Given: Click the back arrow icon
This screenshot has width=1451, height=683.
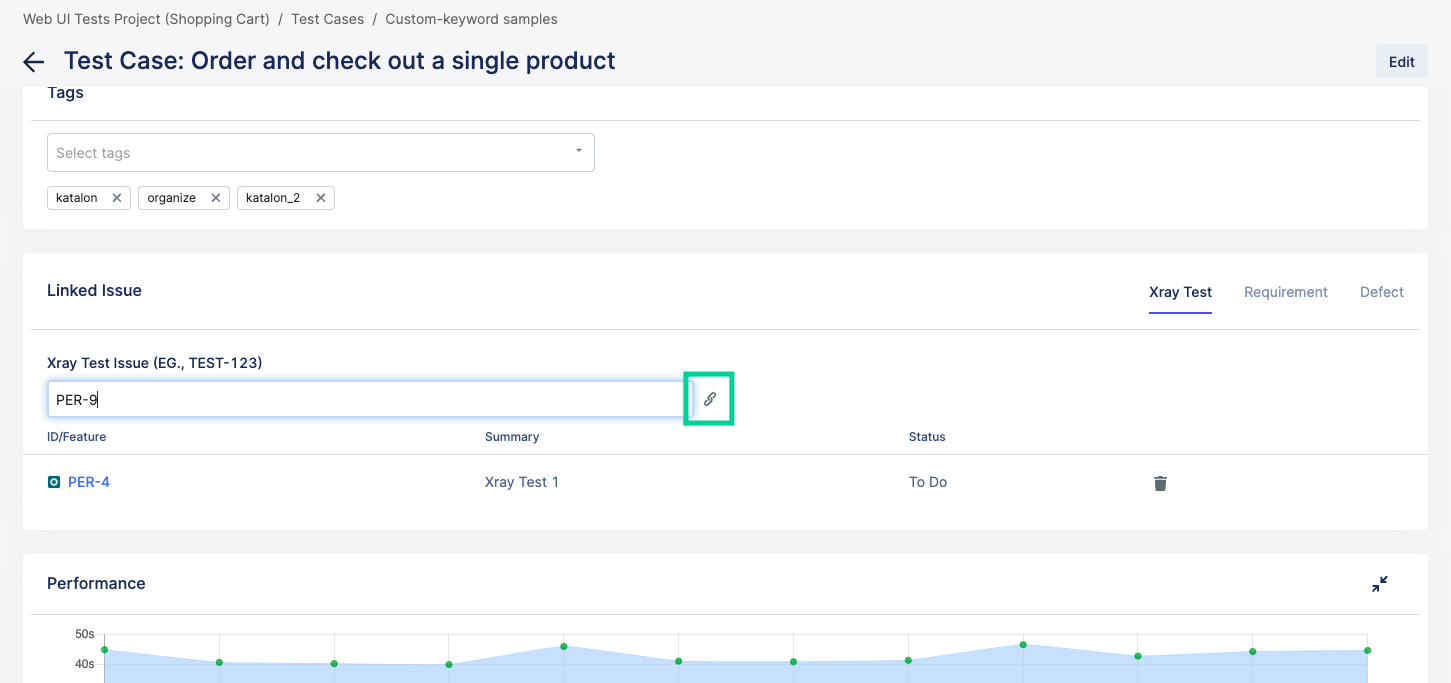Looking at the screenshot, I should tap(34, 62).
